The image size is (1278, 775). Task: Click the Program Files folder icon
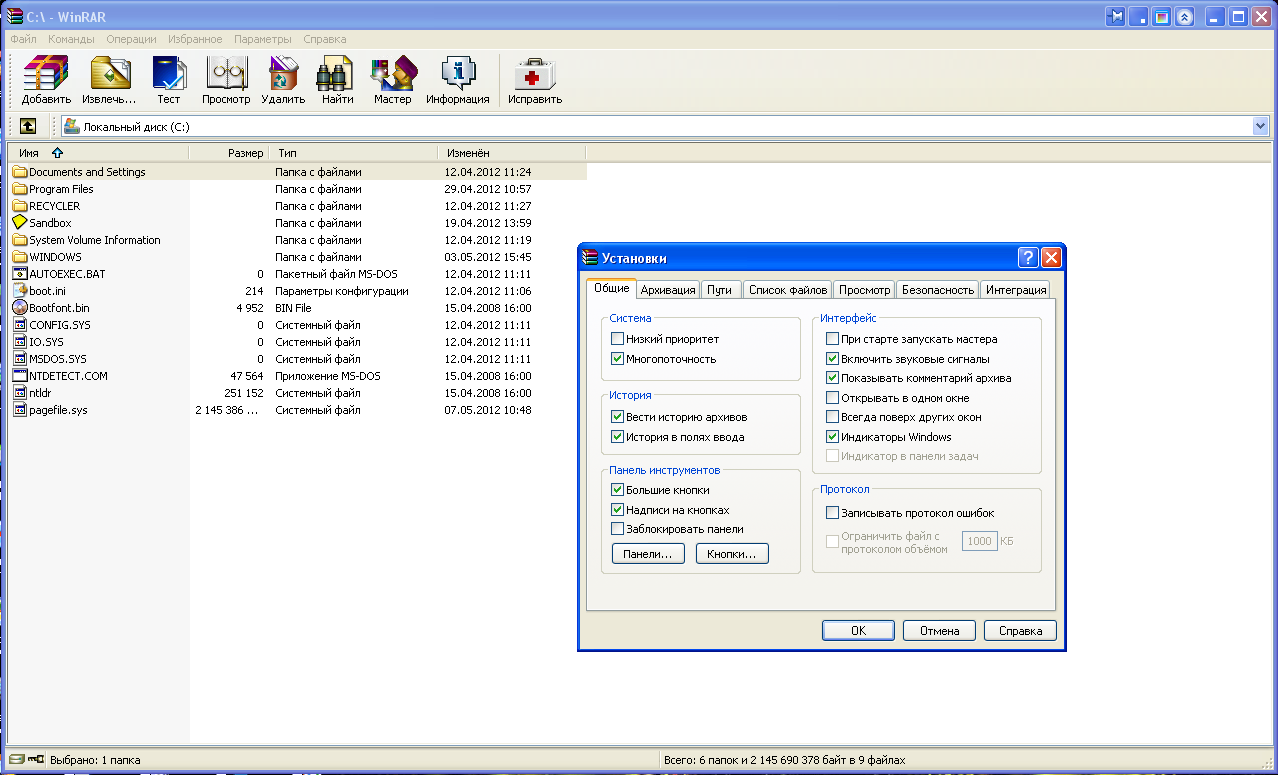(x=19, y=189)
